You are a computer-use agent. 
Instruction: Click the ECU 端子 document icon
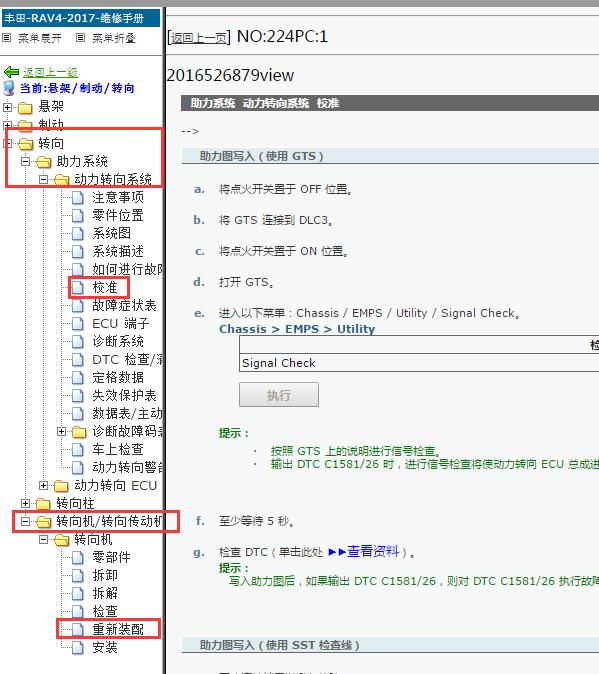pyautogui.click(x=78, y=324)
